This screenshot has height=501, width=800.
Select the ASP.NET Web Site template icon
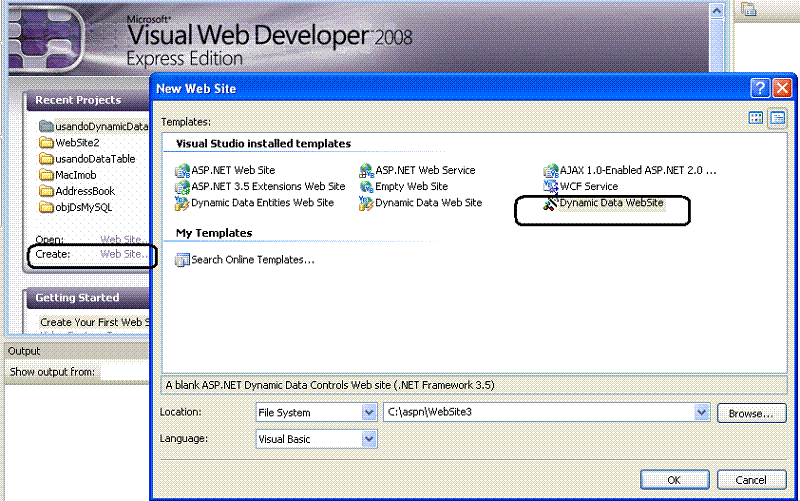coord(182,170)
